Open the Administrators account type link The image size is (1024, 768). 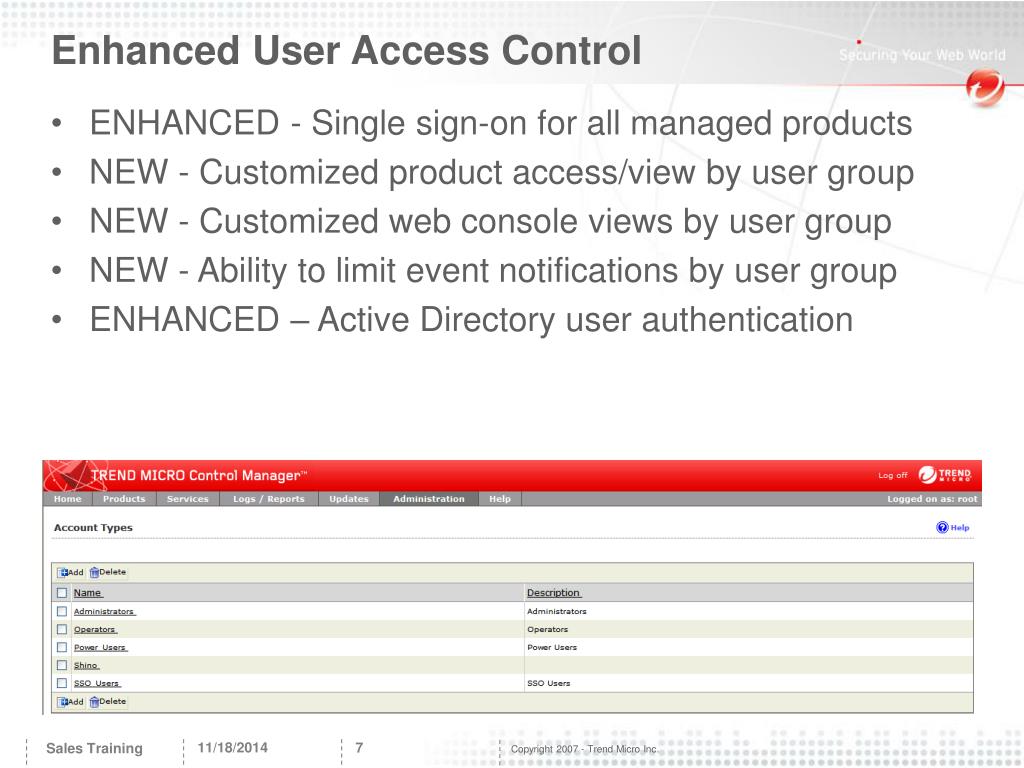(104, 612)
